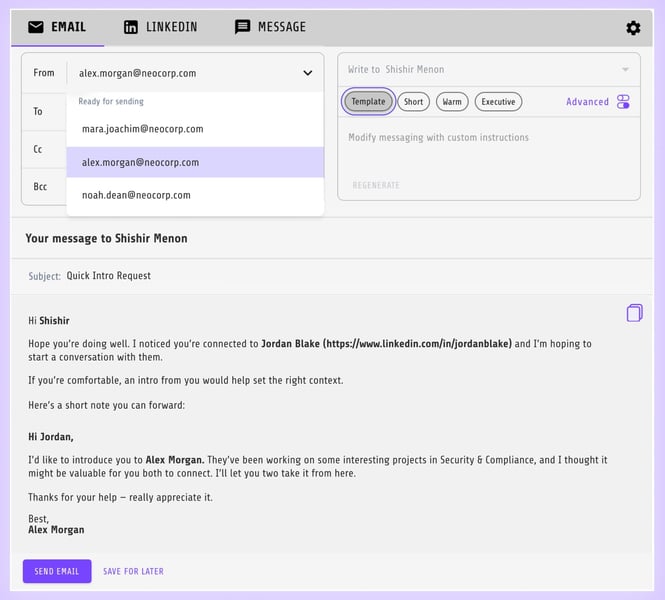Pick the Executive style chip
This screenshot has width=665, height=600.
click(498, 102)
